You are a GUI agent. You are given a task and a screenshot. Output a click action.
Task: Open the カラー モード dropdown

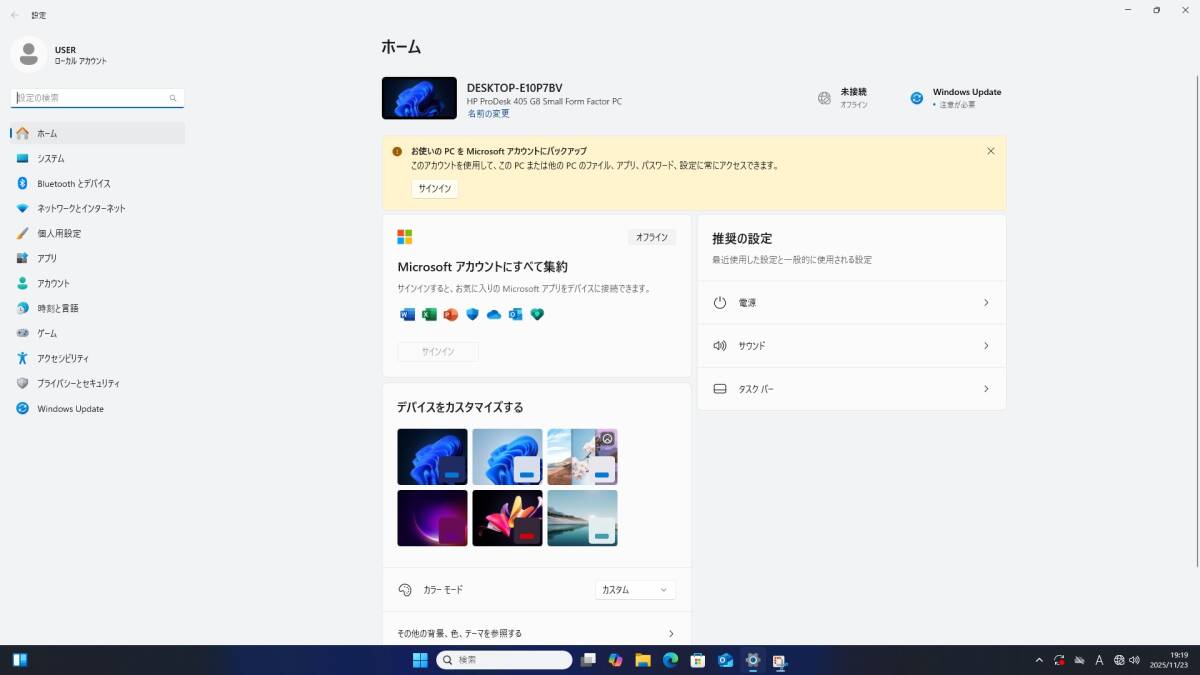pyautogui.click(x=635, y=590)
